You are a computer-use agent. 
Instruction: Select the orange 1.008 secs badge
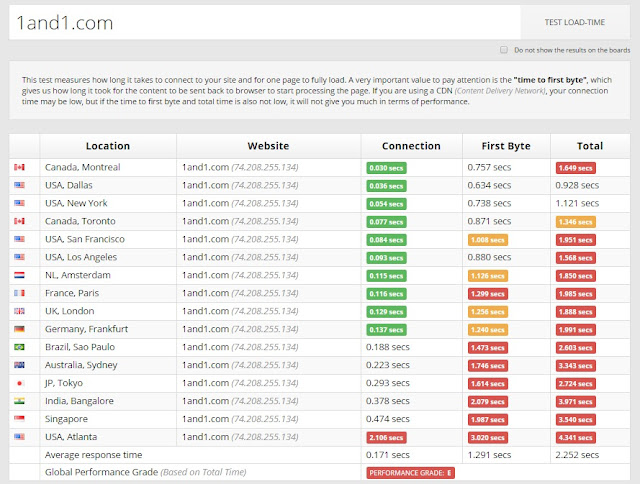488,240
